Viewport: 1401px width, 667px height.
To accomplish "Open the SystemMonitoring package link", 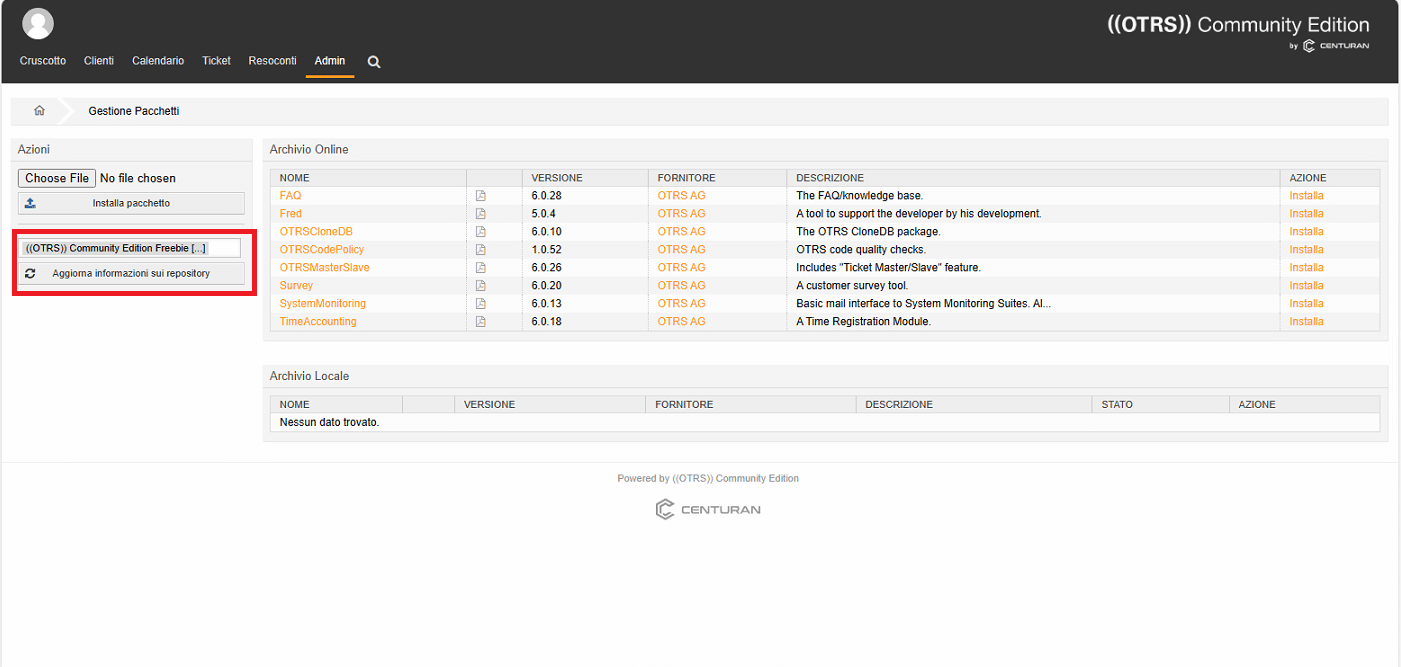I will point(323,304).
